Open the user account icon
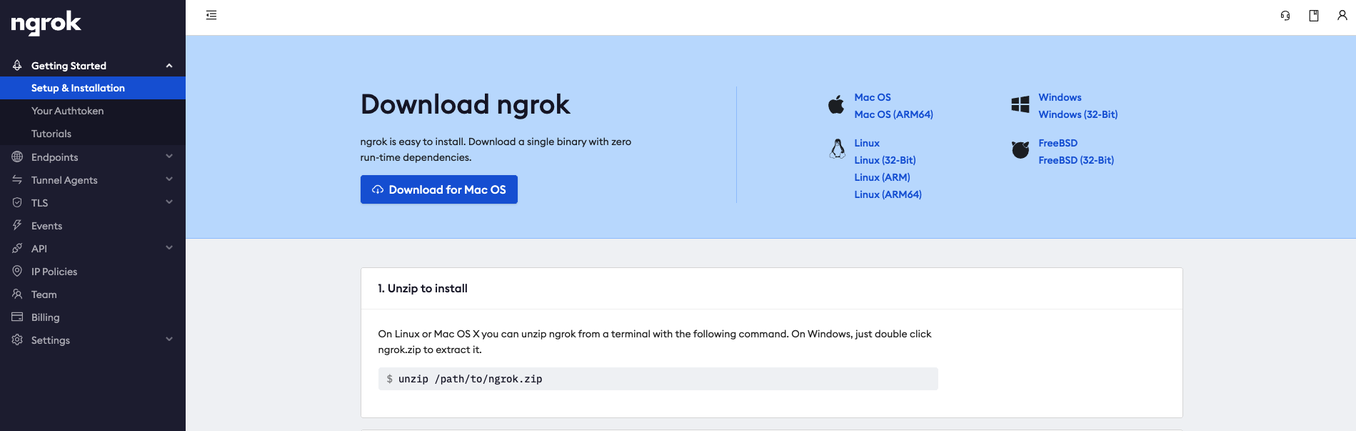Image resolution: width=1356 pixels, height=431 pixels. tap(1342, 16)
